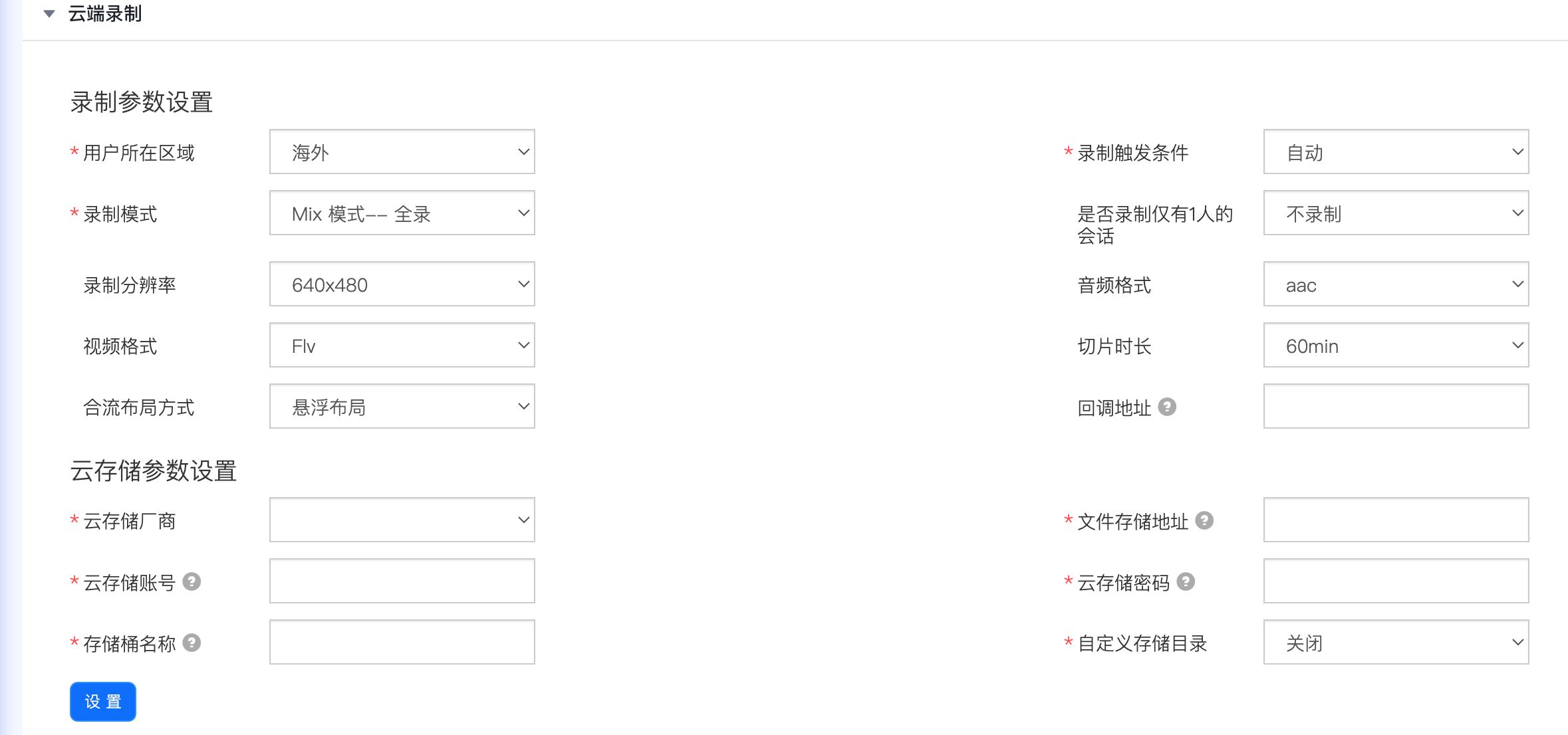Open the 云存储厂商 dropdown
This screenshot has height=735, width=1568.
click(402, 520)
